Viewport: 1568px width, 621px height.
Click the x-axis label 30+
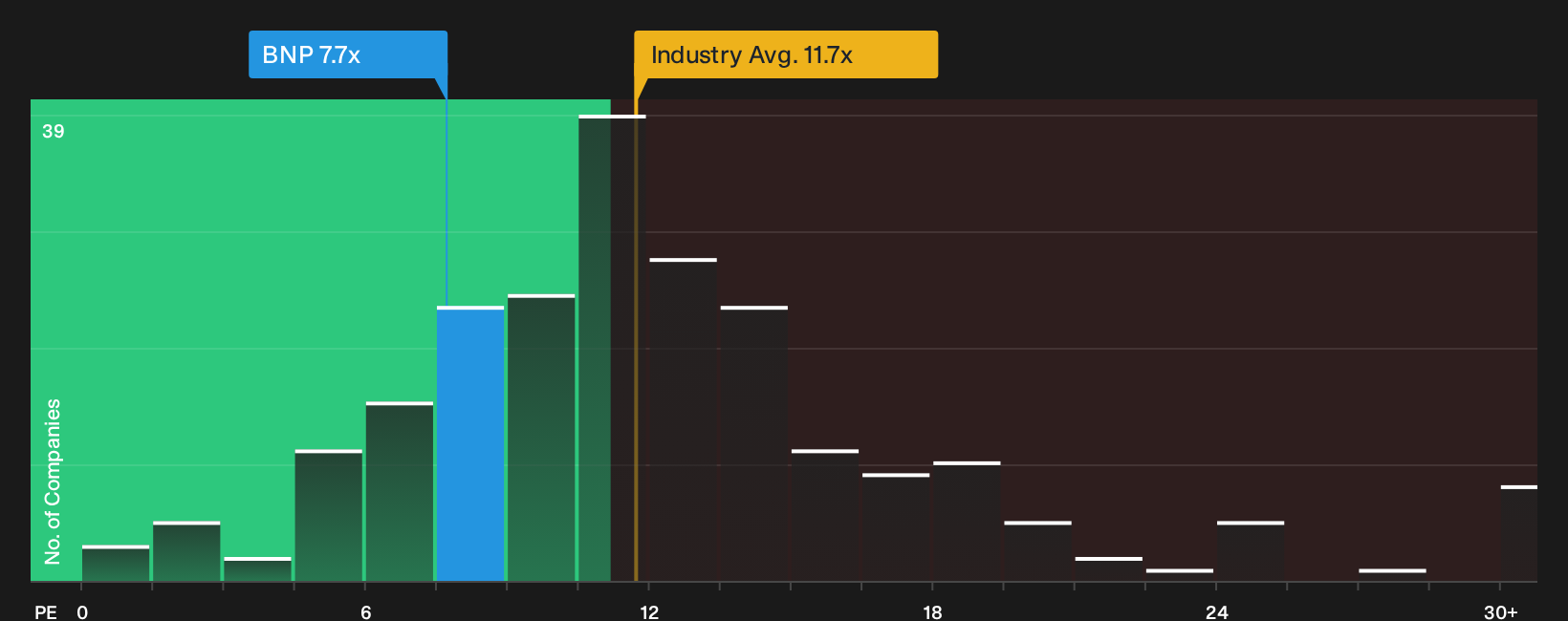click(1500, 611)
